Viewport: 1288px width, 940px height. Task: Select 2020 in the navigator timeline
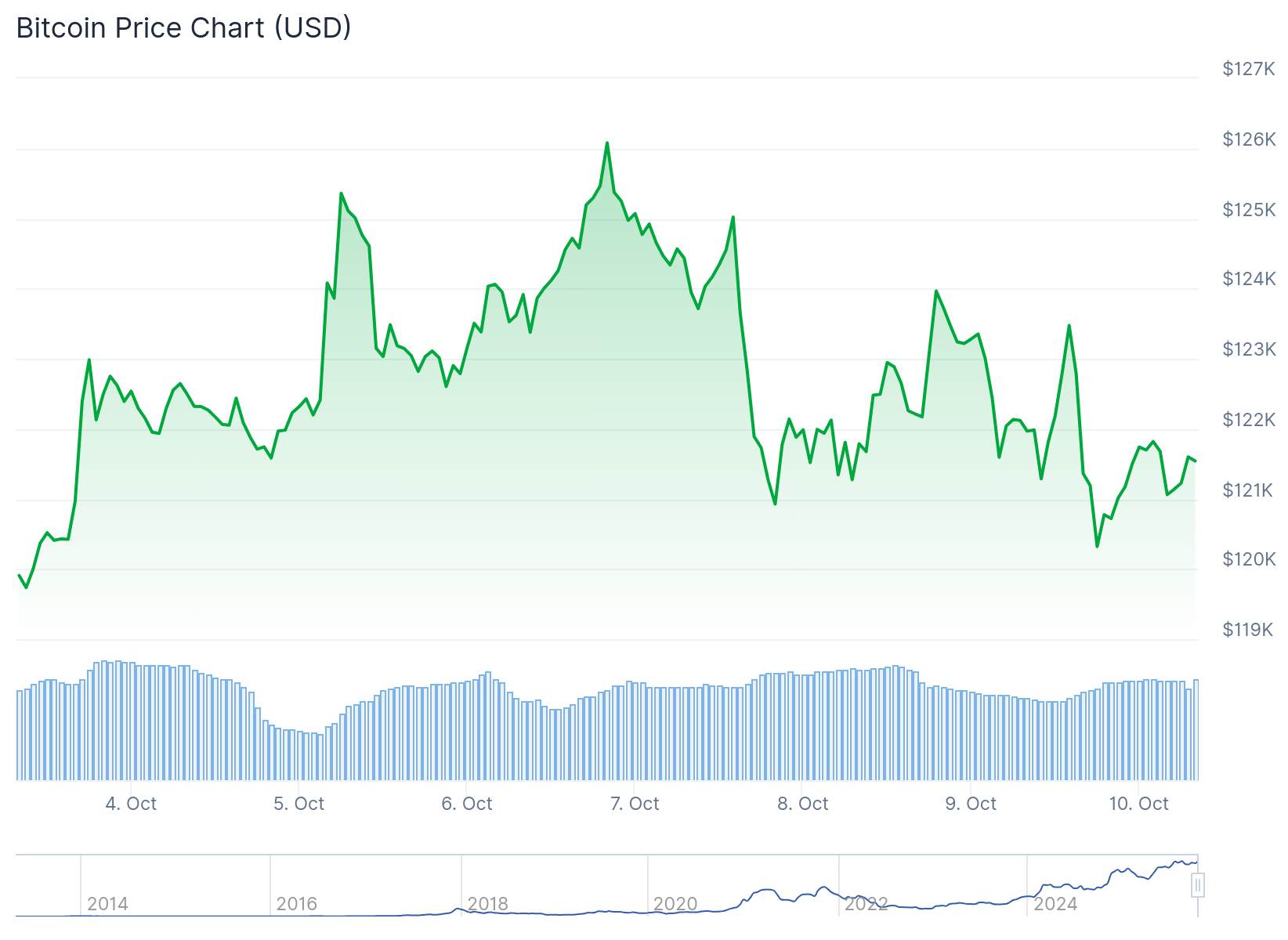point(675,904)
